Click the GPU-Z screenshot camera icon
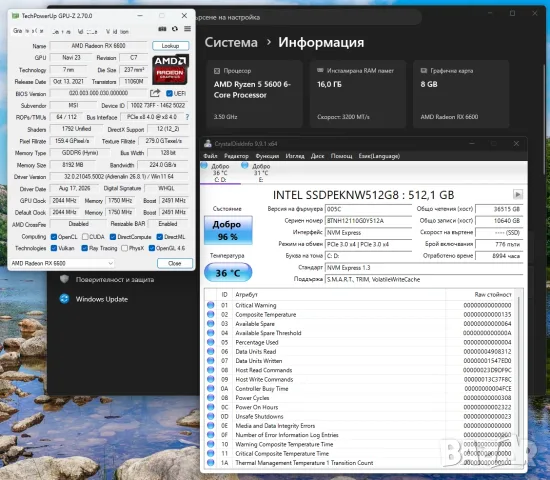 pos(162,29)
